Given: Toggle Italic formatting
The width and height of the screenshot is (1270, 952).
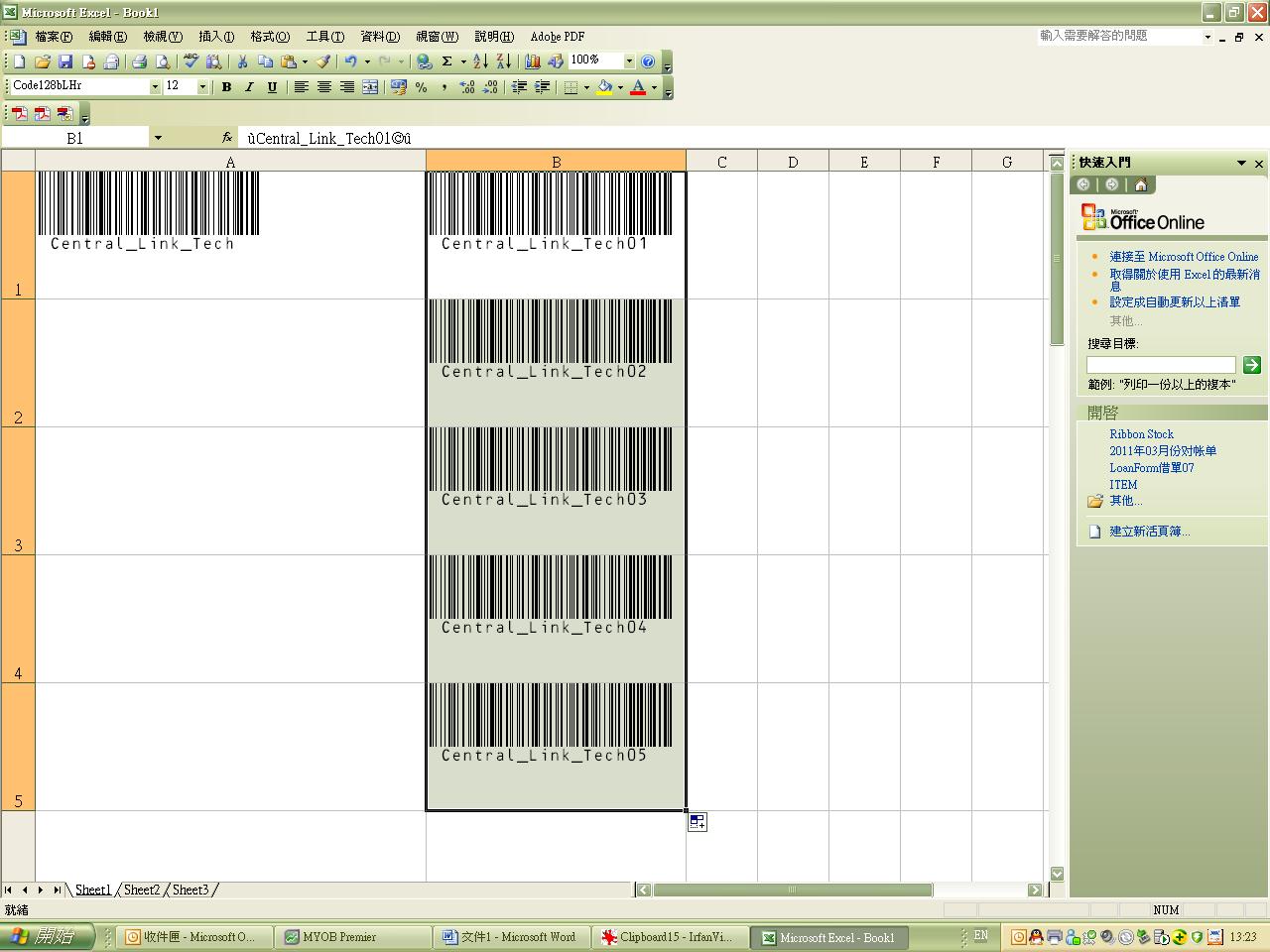Looking at the screenshot, I should [x=249, y=87].
